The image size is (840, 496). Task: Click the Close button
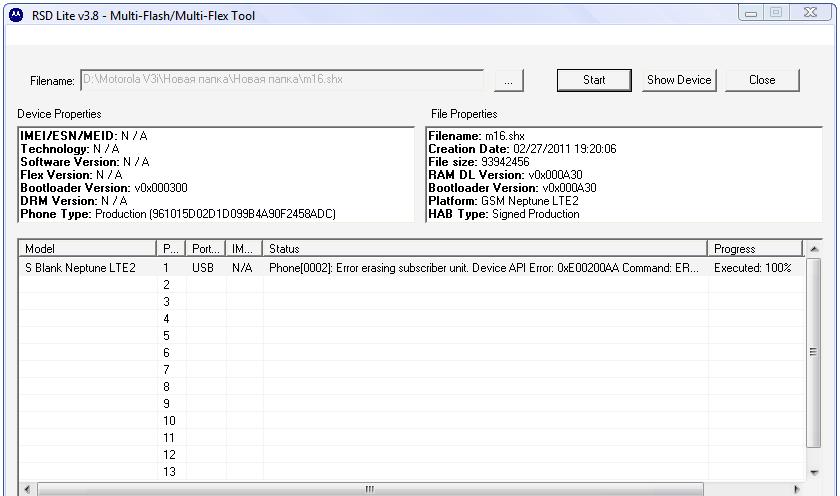point(762,80)
